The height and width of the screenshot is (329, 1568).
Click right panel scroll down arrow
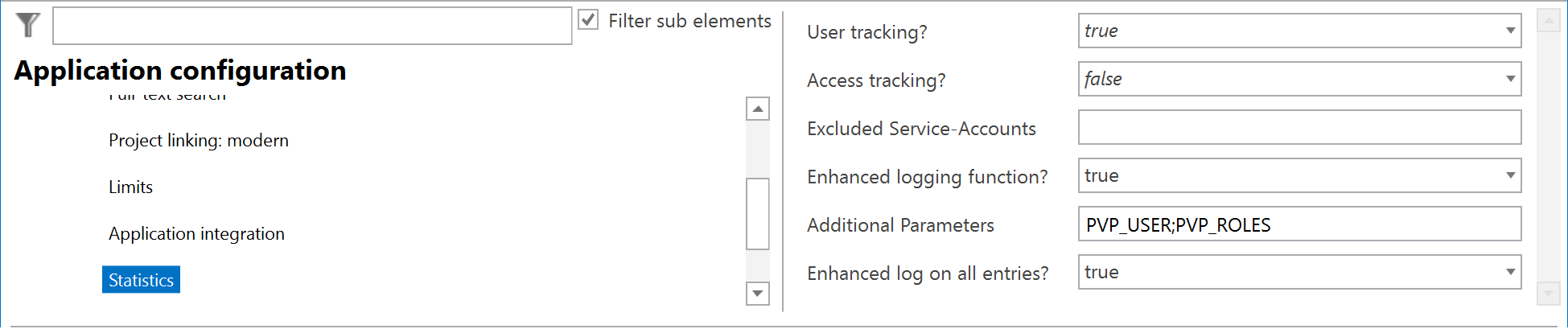(x=1549, y=294)
